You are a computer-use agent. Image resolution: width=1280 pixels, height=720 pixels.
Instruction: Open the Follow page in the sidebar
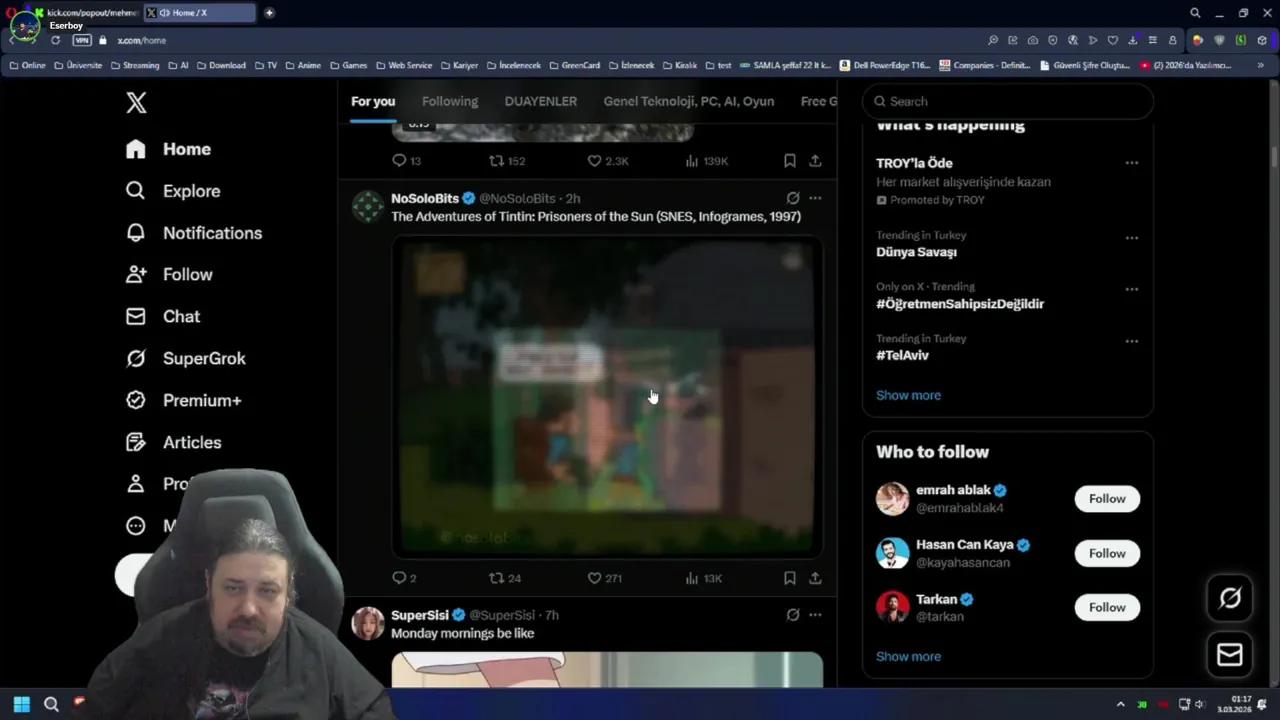[169, 275]
